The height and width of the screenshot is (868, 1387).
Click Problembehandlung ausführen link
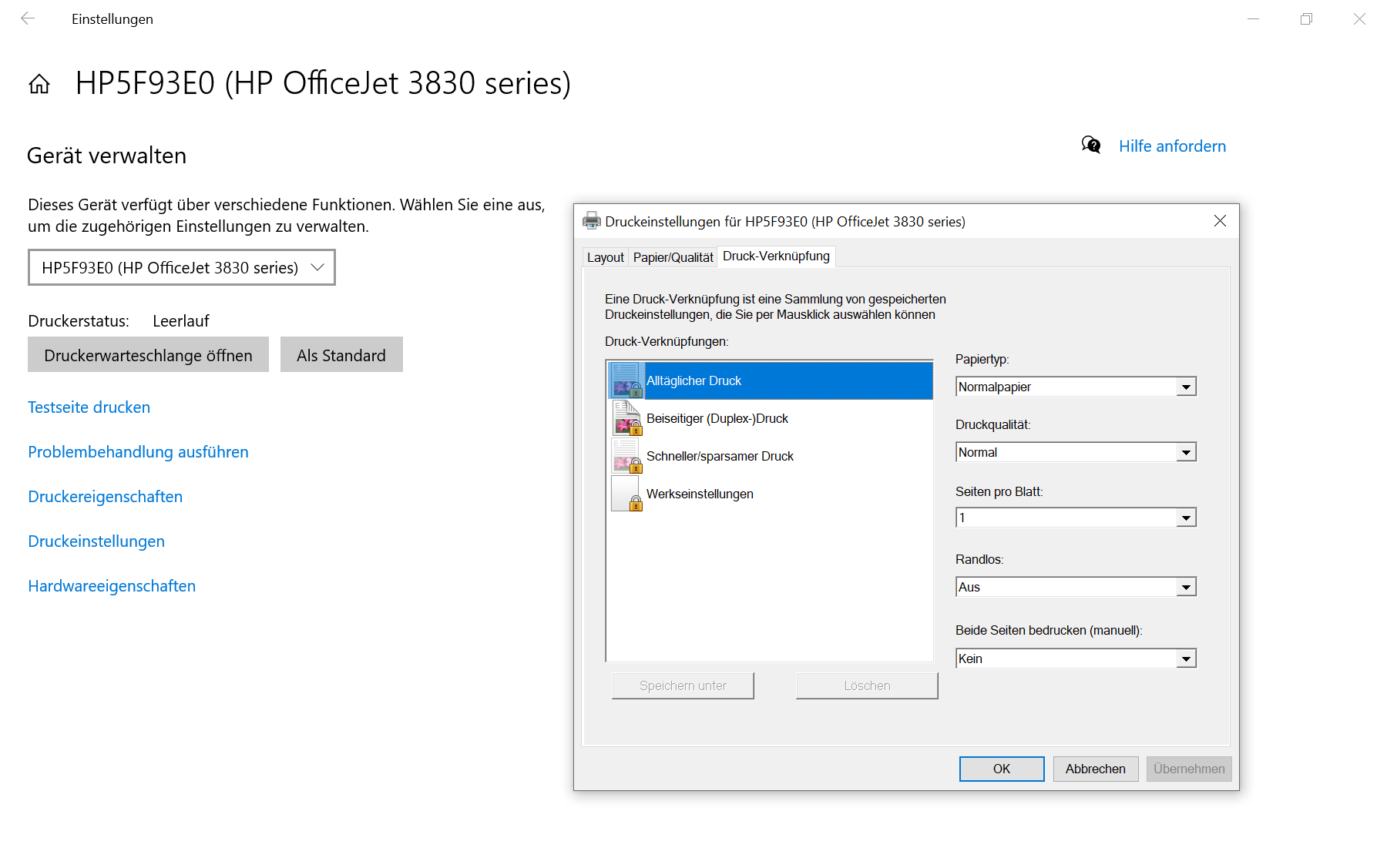[138, 451]
